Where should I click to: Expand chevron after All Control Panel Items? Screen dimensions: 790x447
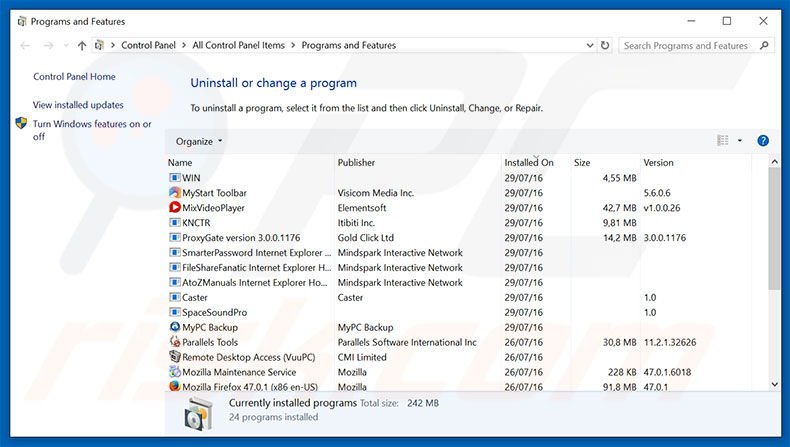point(293,45)
